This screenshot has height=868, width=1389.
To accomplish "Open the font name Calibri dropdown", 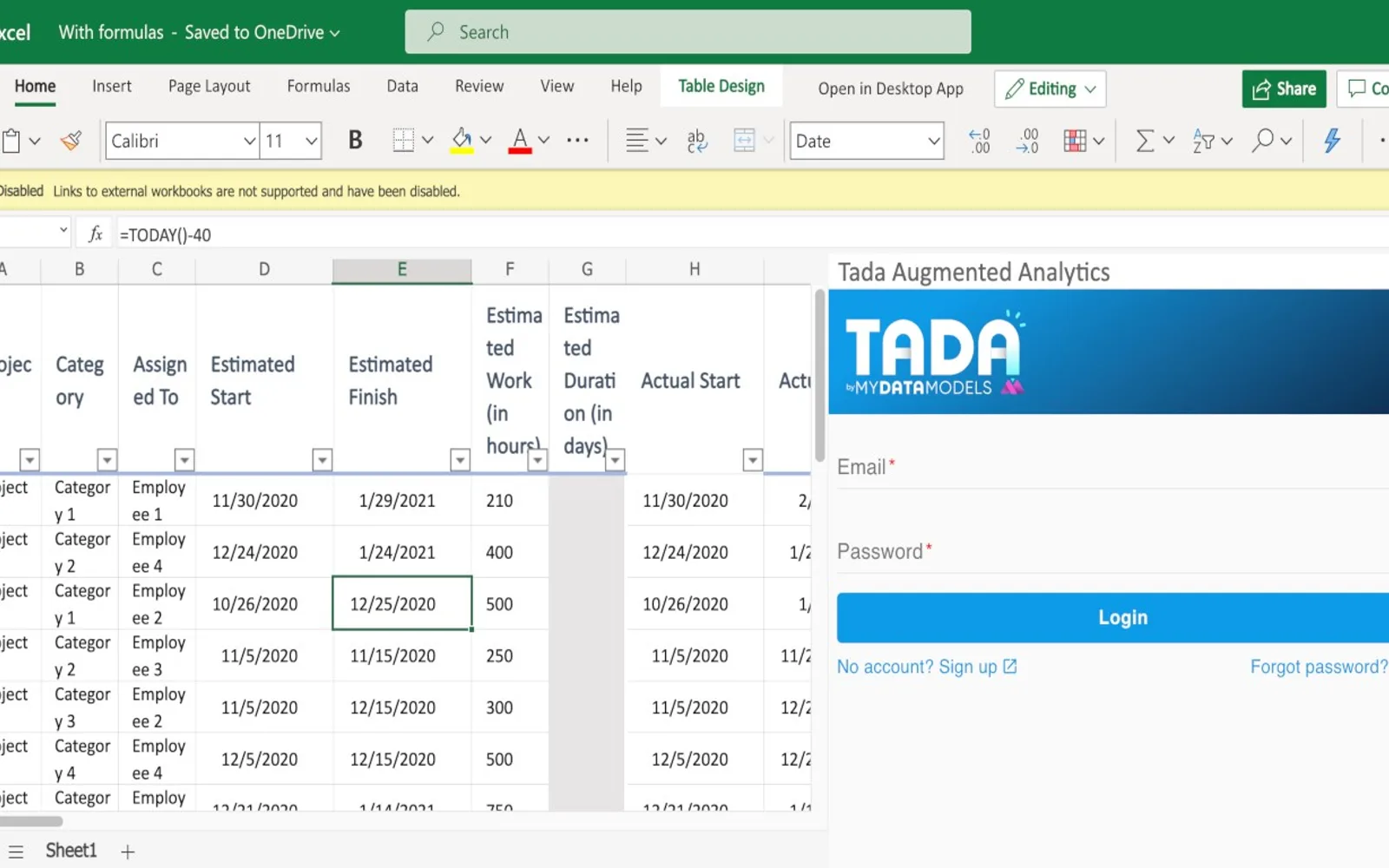I will coord(248,141).
